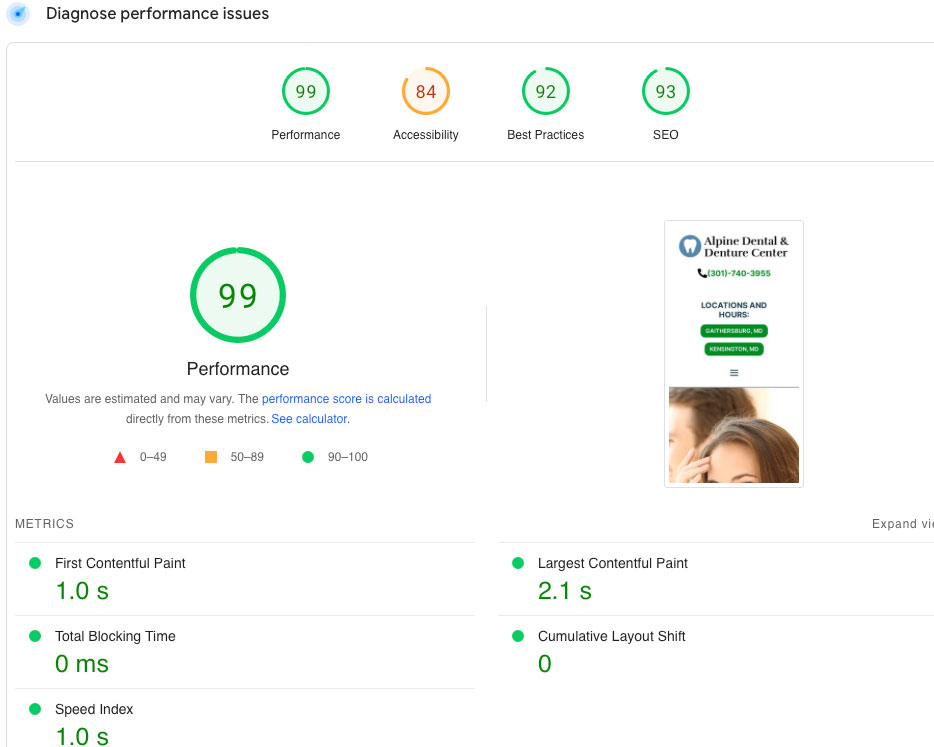Screen dimensions: 934x747
Task: Open the Best Practices score gauge
Action: pos(546,92)
